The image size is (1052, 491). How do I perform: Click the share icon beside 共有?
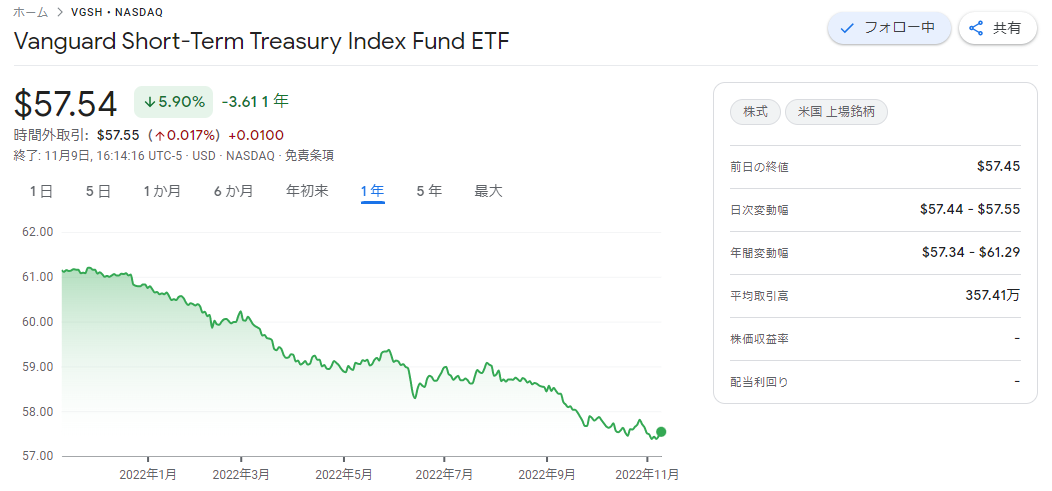(976, 28)
